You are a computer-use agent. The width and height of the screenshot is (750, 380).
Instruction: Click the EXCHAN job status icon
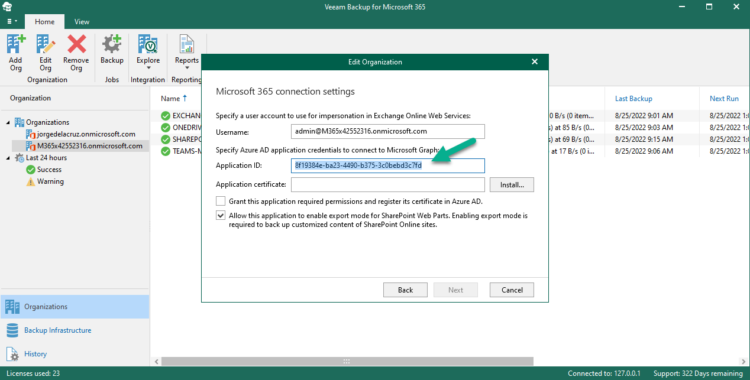point(165,116)
